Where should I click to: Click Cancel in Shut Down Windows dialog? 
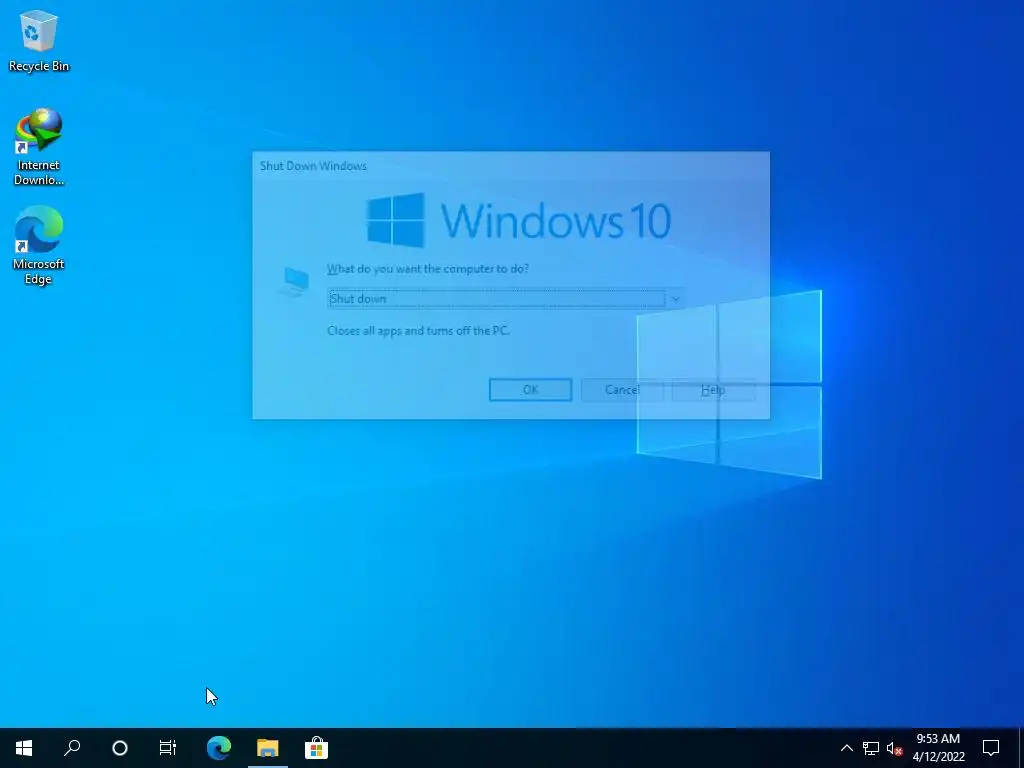coord(622,390)
